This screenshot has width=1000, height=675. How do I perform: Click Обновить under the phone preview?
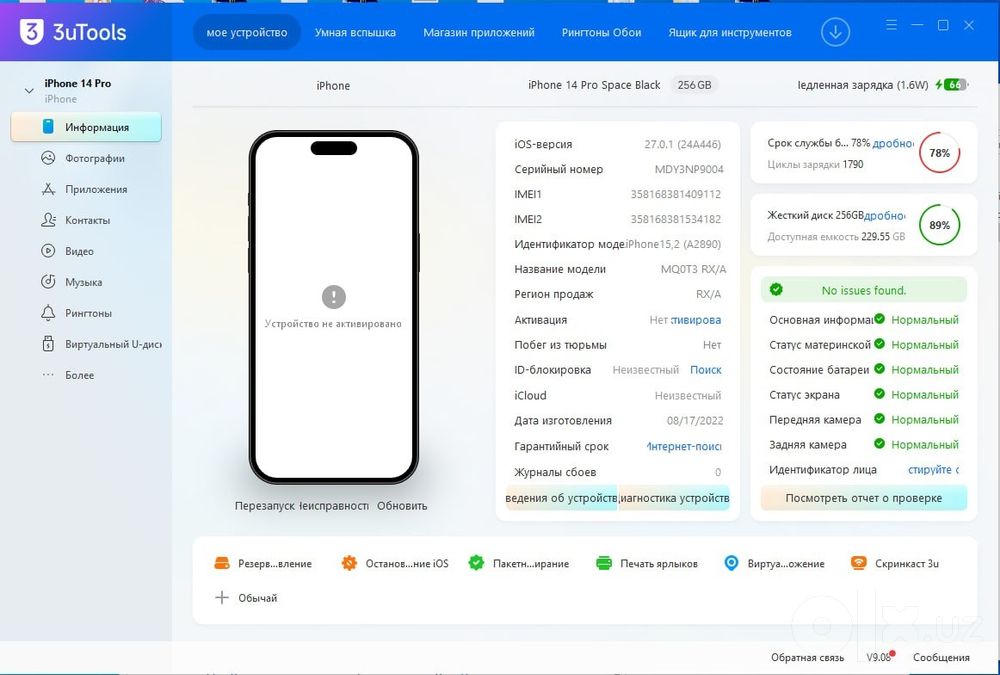coord(402,505)
